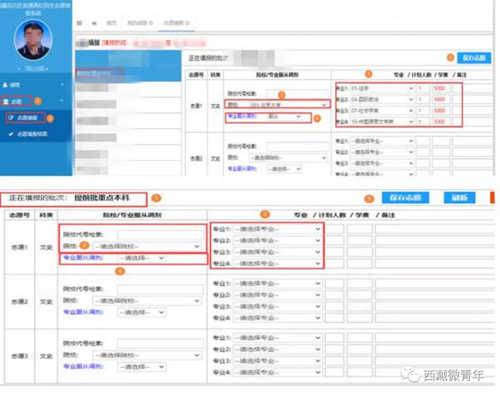Screen dimensions: 500x397
Task: Click the 院校代号检索 field for 志愿2, top form
Action: click(x=297, y=146)
